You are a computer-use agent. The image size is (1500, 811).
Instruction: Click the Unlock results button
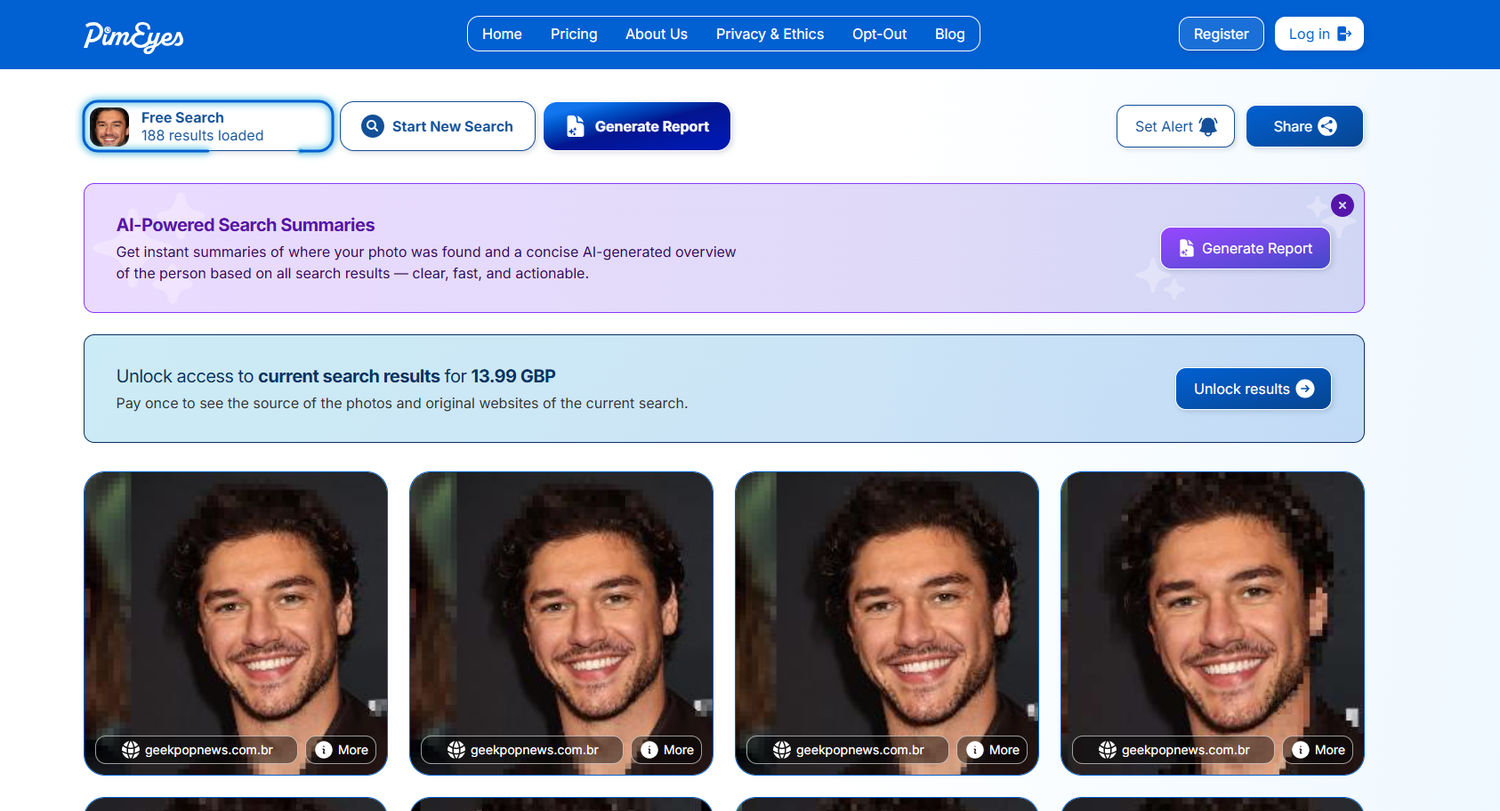1253,389
